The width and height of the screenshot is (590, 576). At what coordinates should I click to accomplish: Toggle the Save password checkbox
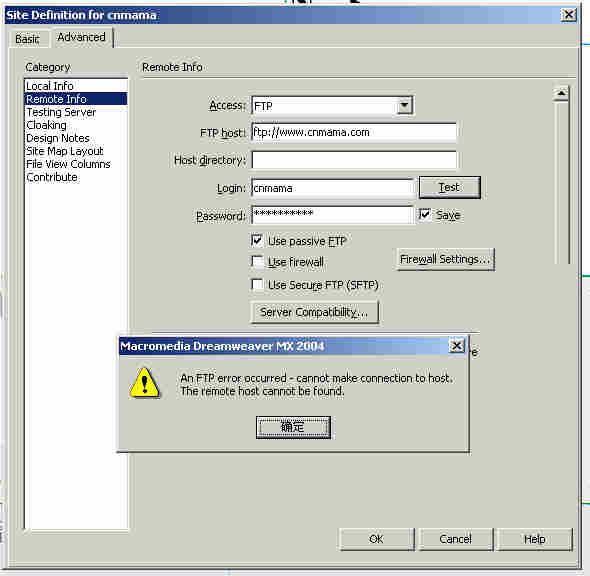coord(425,215)
